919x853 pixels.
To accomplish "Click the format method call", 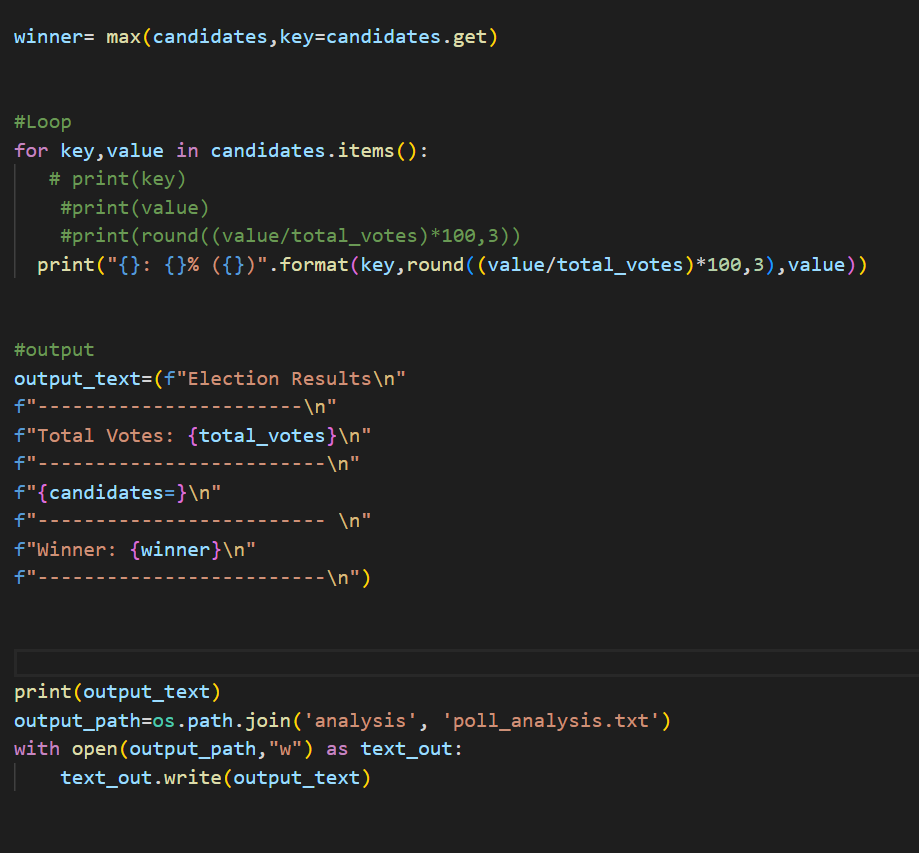I will pos(317,264).
